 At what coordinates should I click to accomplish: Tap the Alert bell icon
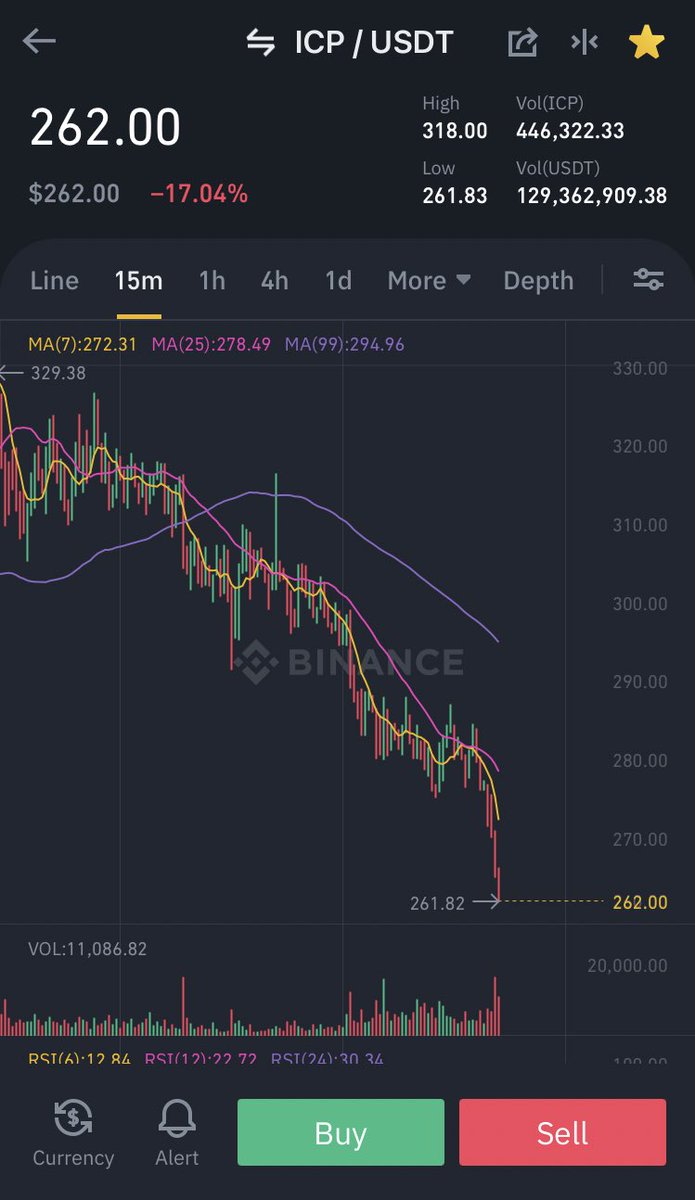(177, 1119)
